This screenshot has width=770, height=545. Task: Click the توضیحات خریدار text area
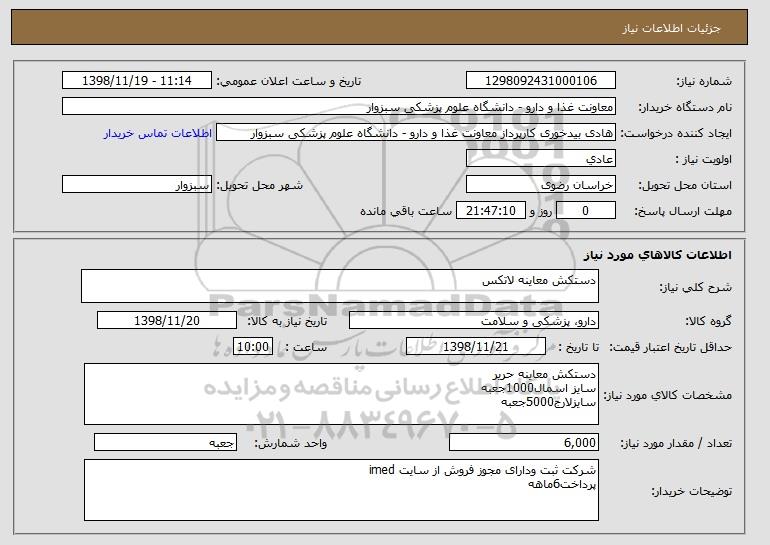(341, 490)
